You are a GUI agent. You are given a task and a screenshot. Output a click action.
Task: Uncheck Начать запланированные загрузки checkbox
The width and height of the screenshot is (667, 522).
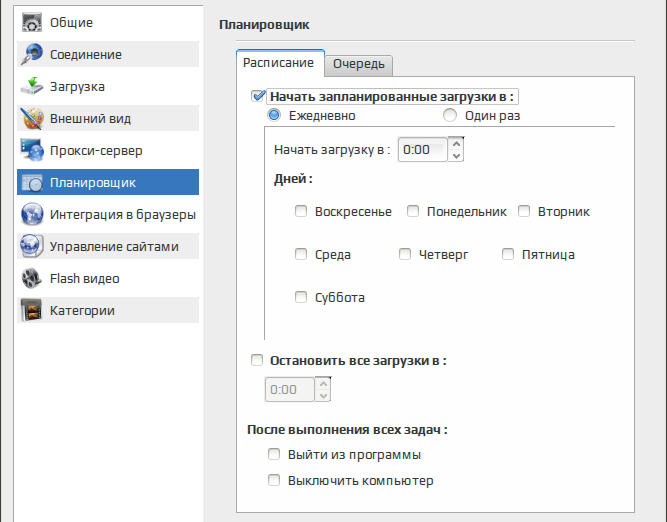pos(258,96)
